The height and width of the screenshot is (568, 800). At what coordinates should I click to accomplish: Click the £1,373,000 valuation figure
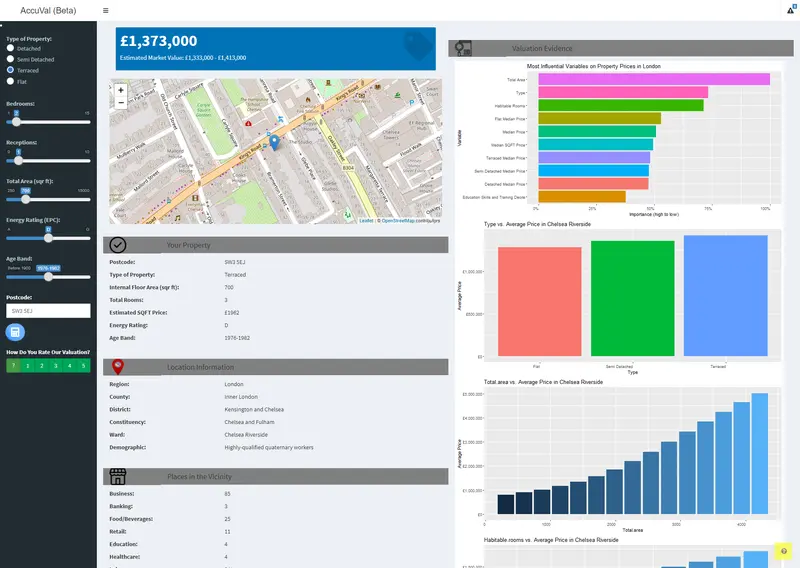pyautogui.click(x=159, y=41)
